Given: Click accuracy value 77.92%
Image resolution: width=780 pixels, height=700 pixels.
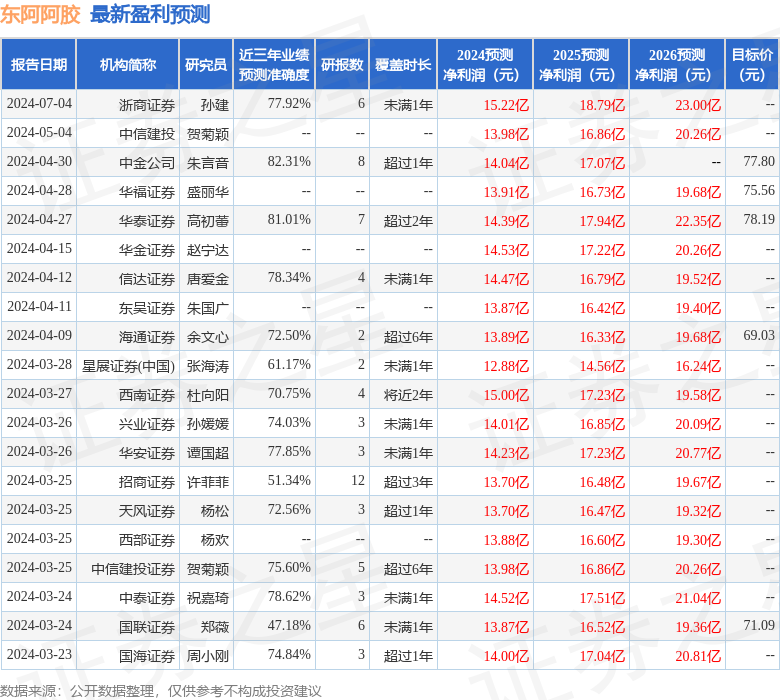Looking at the screenshot, I should point(289,104).
